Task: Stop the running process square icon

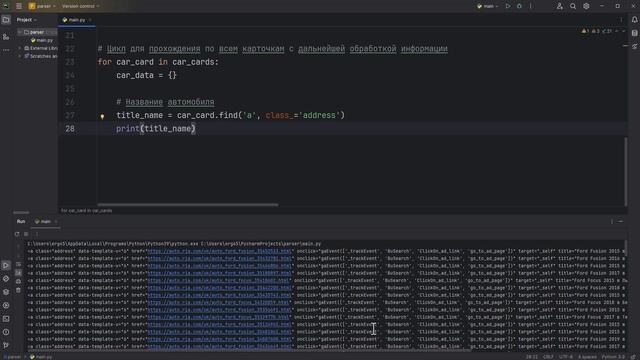Action: pos(26,234)
